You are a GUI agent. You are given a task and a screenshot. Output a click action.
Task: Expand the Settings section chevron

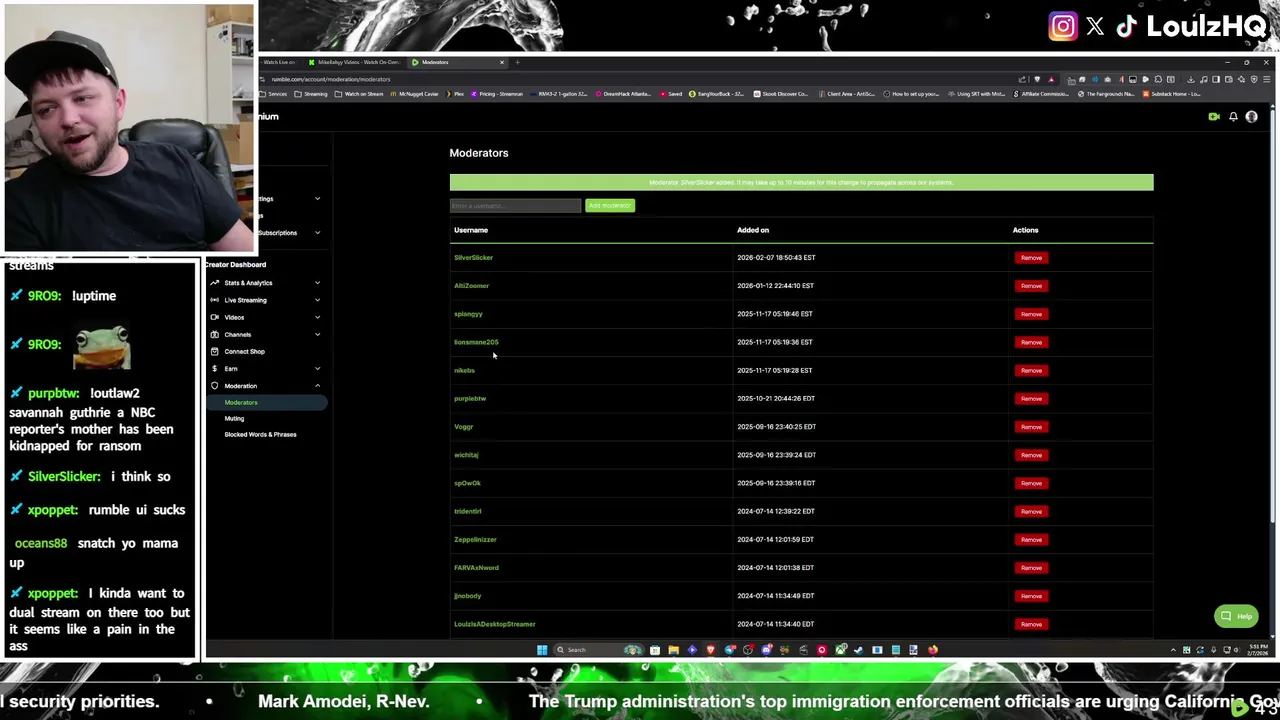point(317,198)
